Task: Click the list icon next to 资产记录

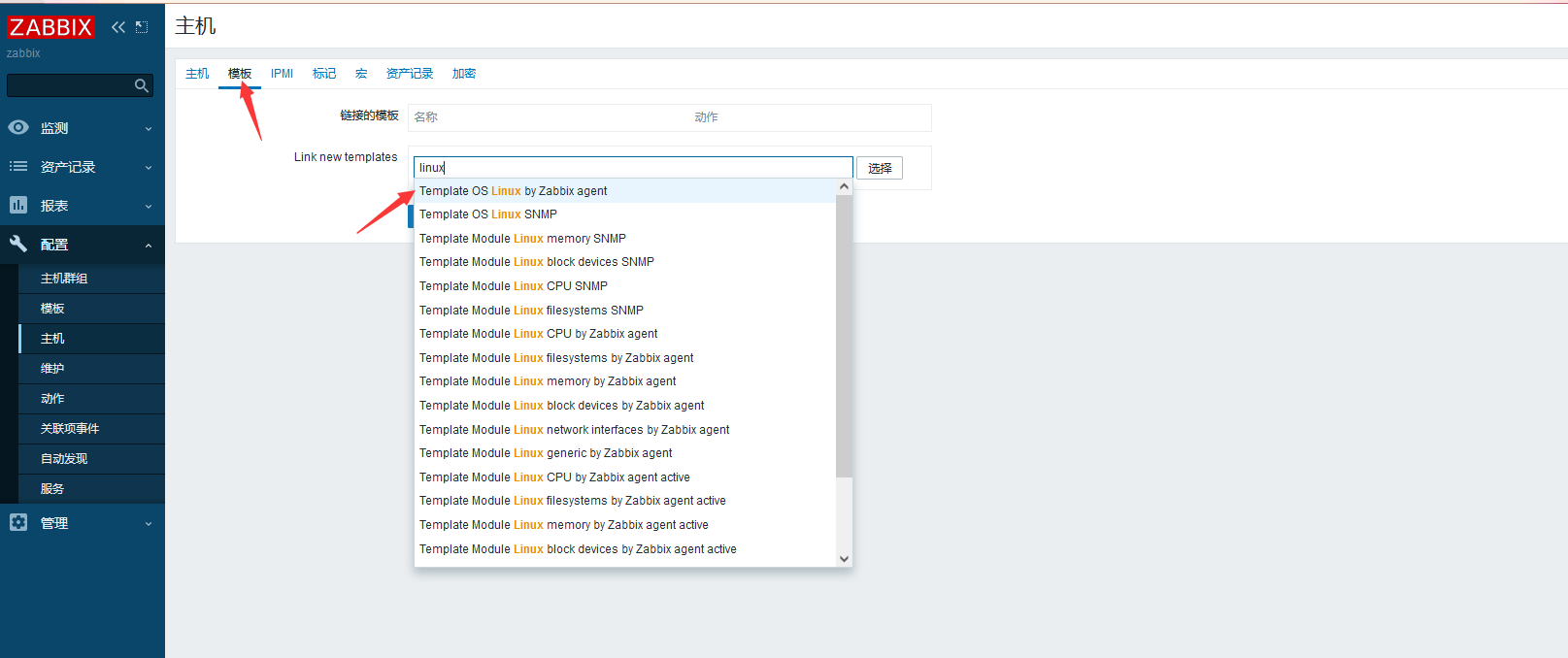Action: pos(18,166)
